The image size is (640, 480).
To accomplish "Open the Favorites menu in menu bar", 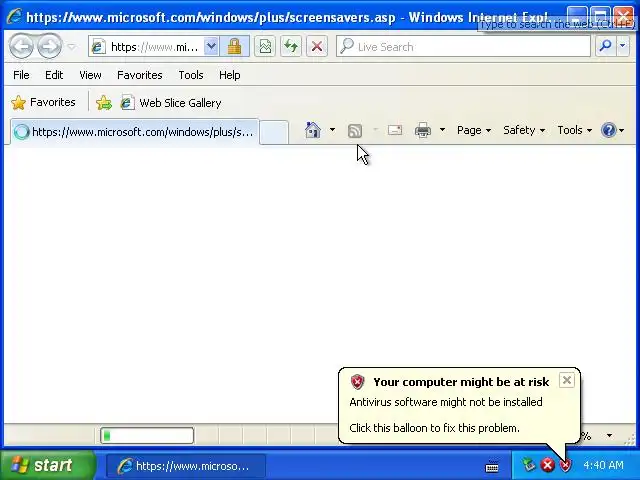I will pos(140,75).
